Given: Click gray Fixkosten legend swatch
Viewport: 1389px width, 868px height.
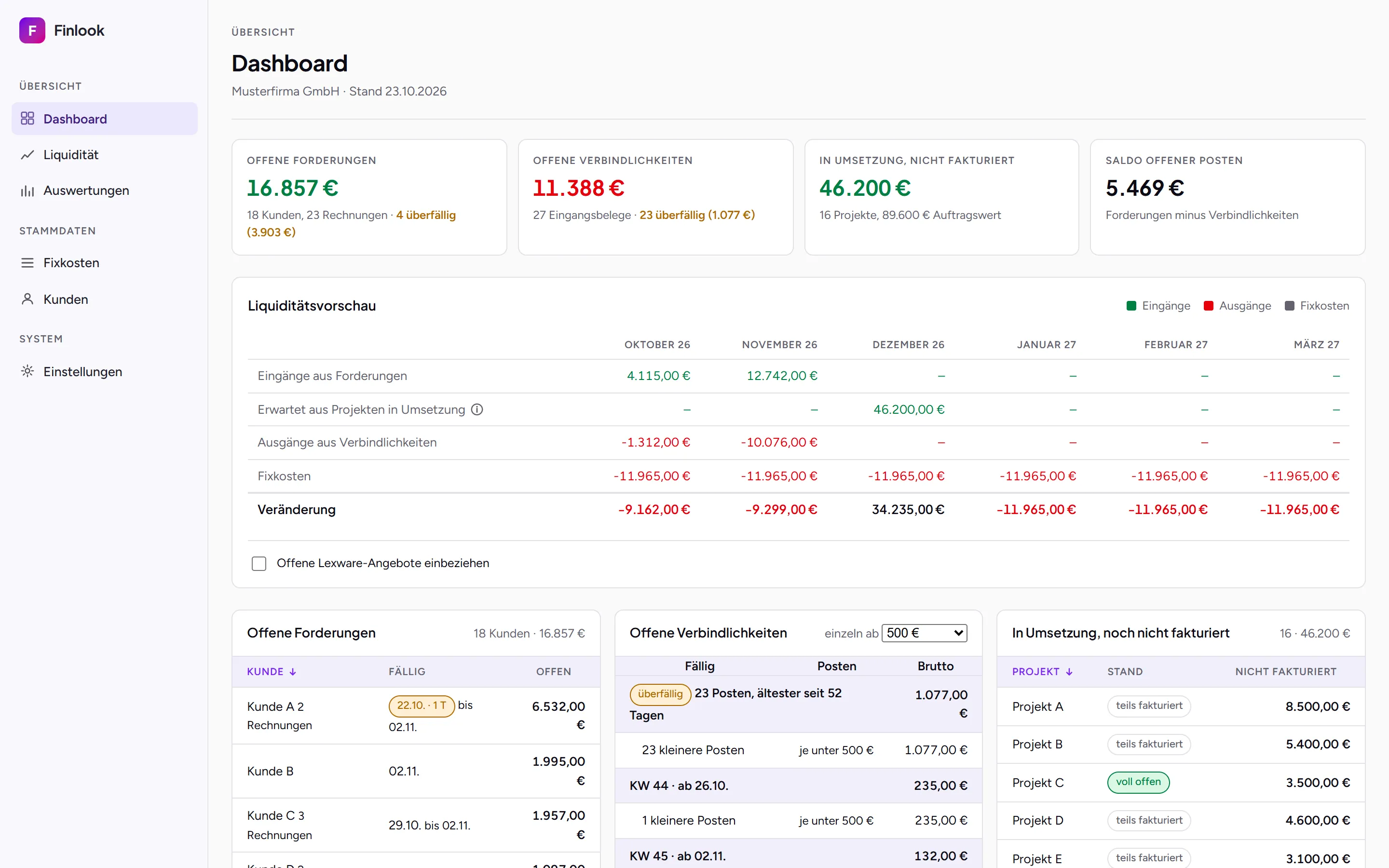Looking at the screenshot, I should click(1290, 306).
